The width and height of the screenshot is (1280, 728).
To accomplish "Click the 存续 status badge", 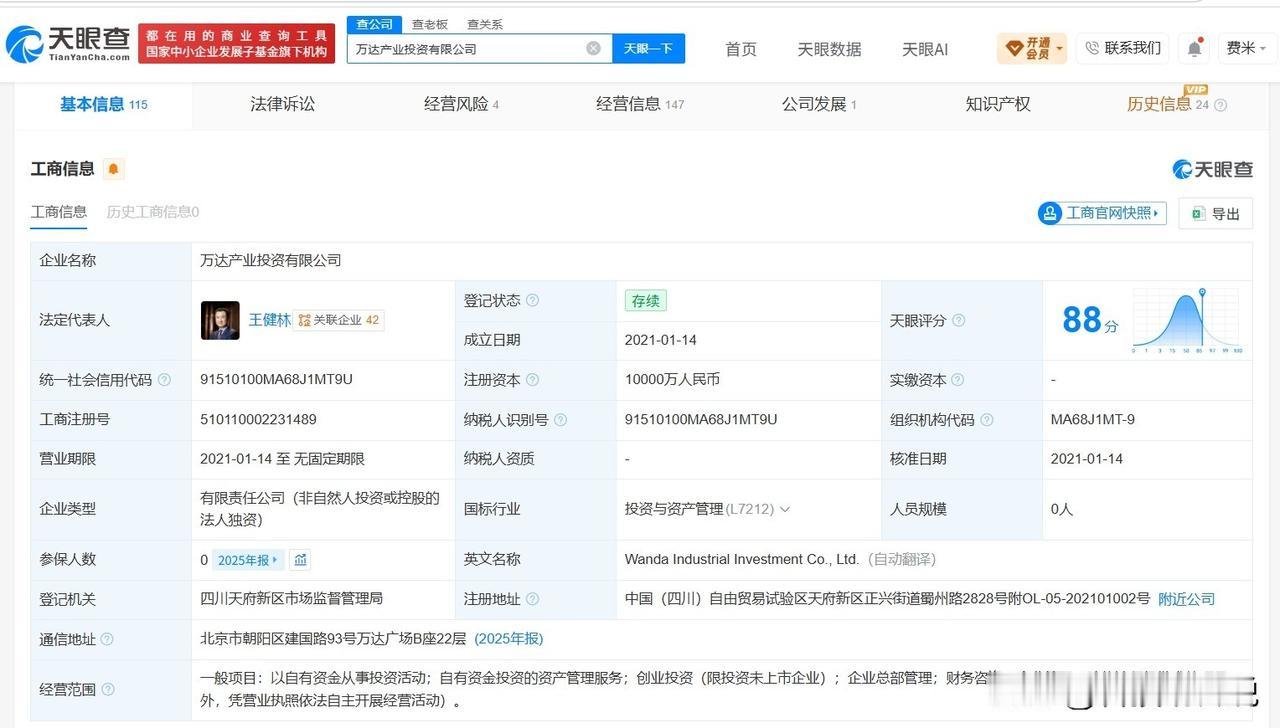I will point(645,300).
